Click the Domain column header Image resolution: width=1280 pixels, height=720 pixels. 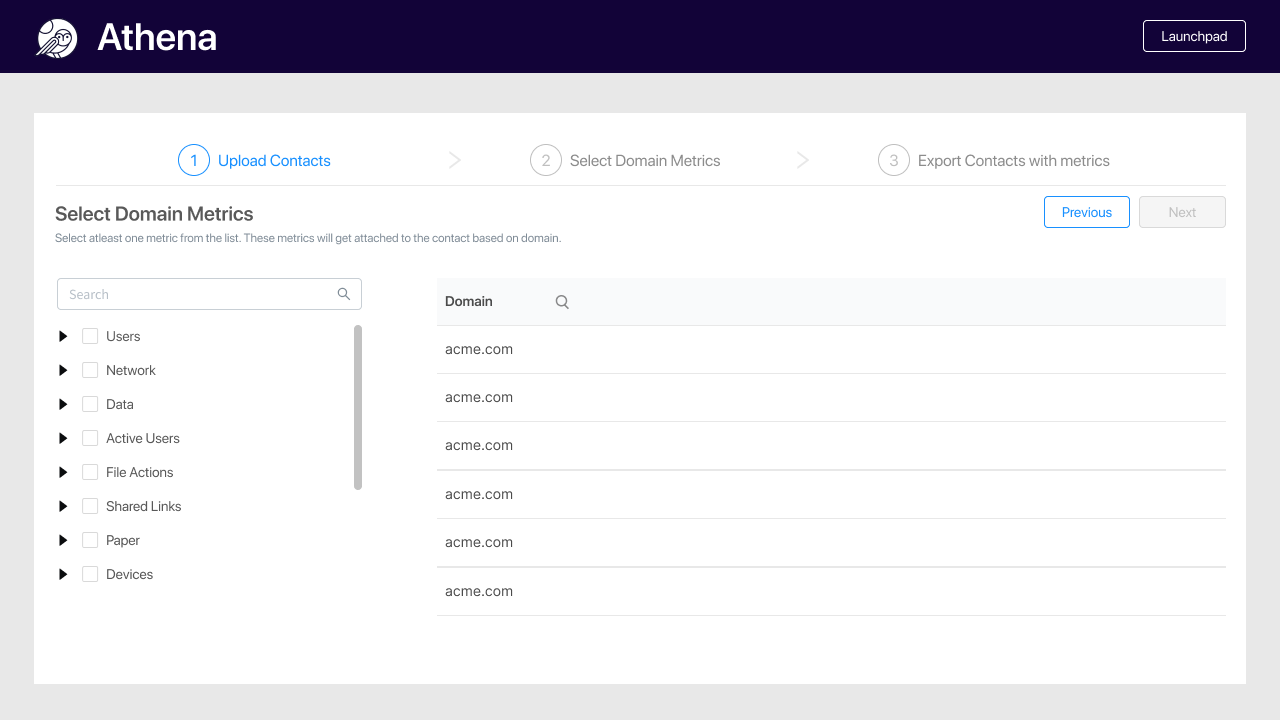[469, 301]
